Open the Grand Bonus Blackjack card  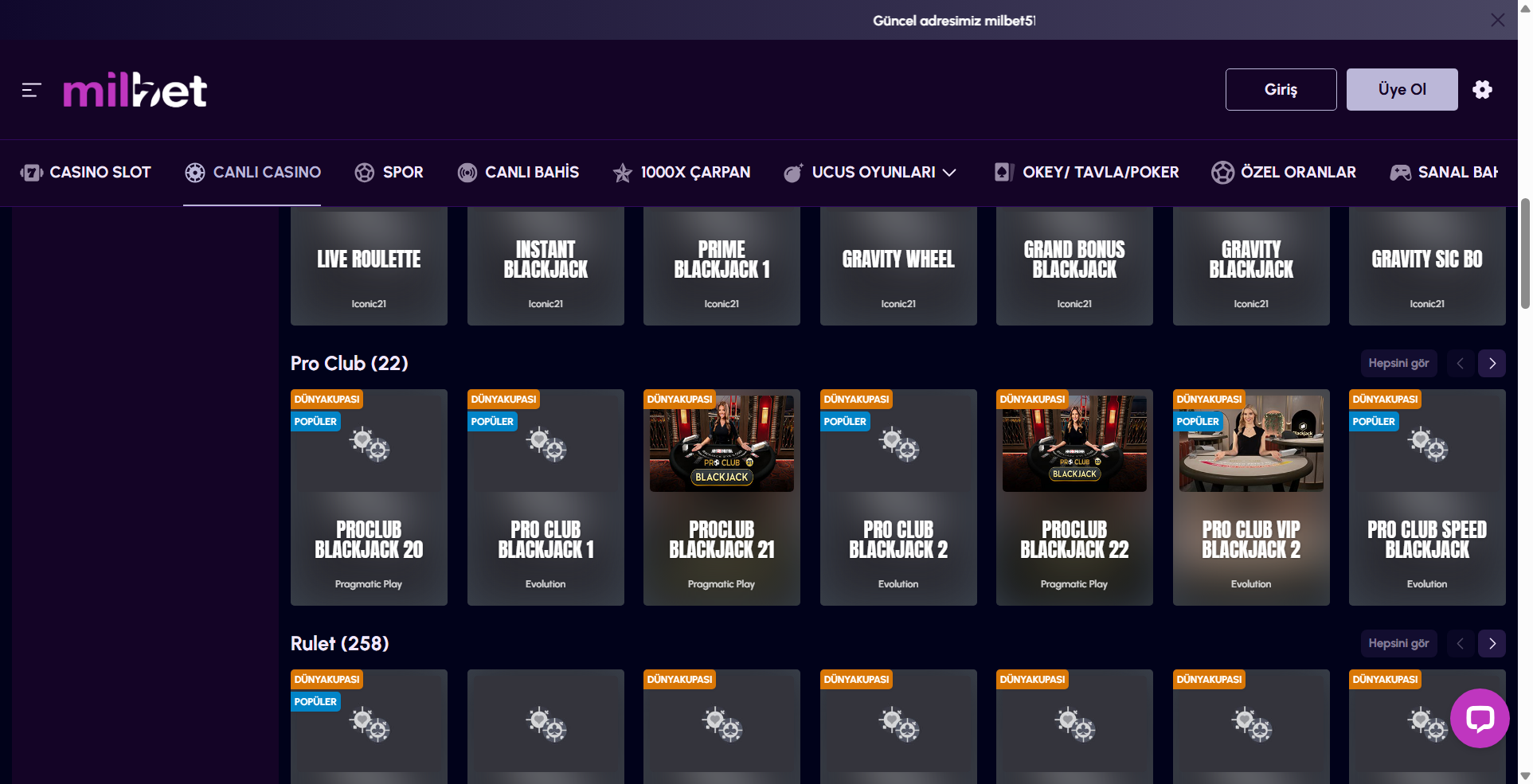pos(1074,266)
